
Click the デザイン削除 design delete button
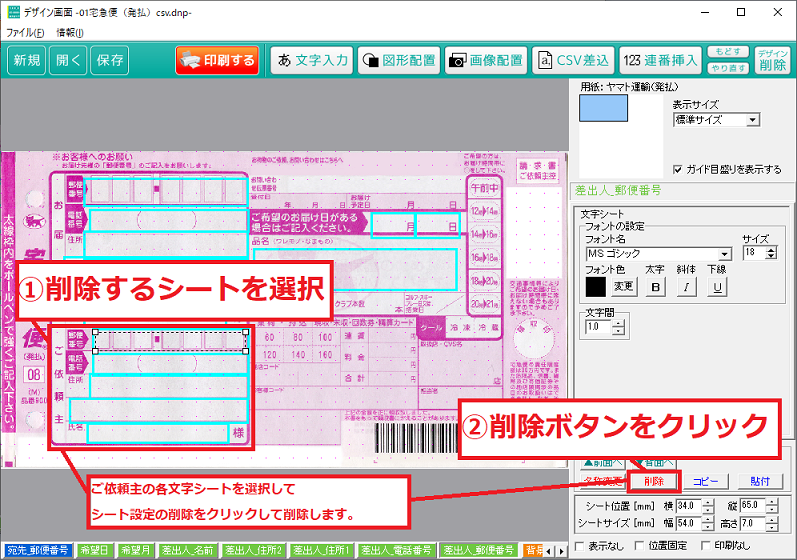tap(773, 60)
